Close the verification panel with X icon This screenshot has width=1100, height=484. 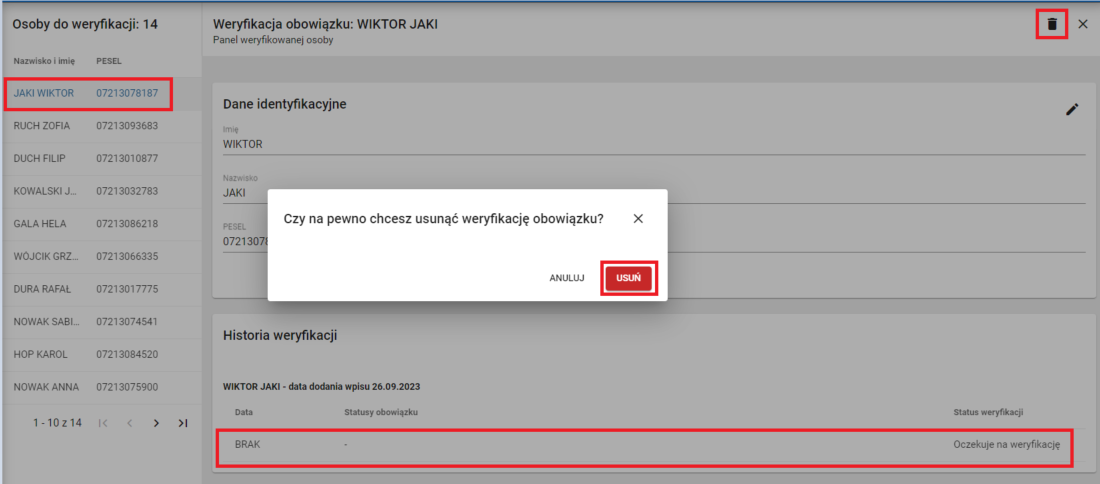pos(1083,23)
